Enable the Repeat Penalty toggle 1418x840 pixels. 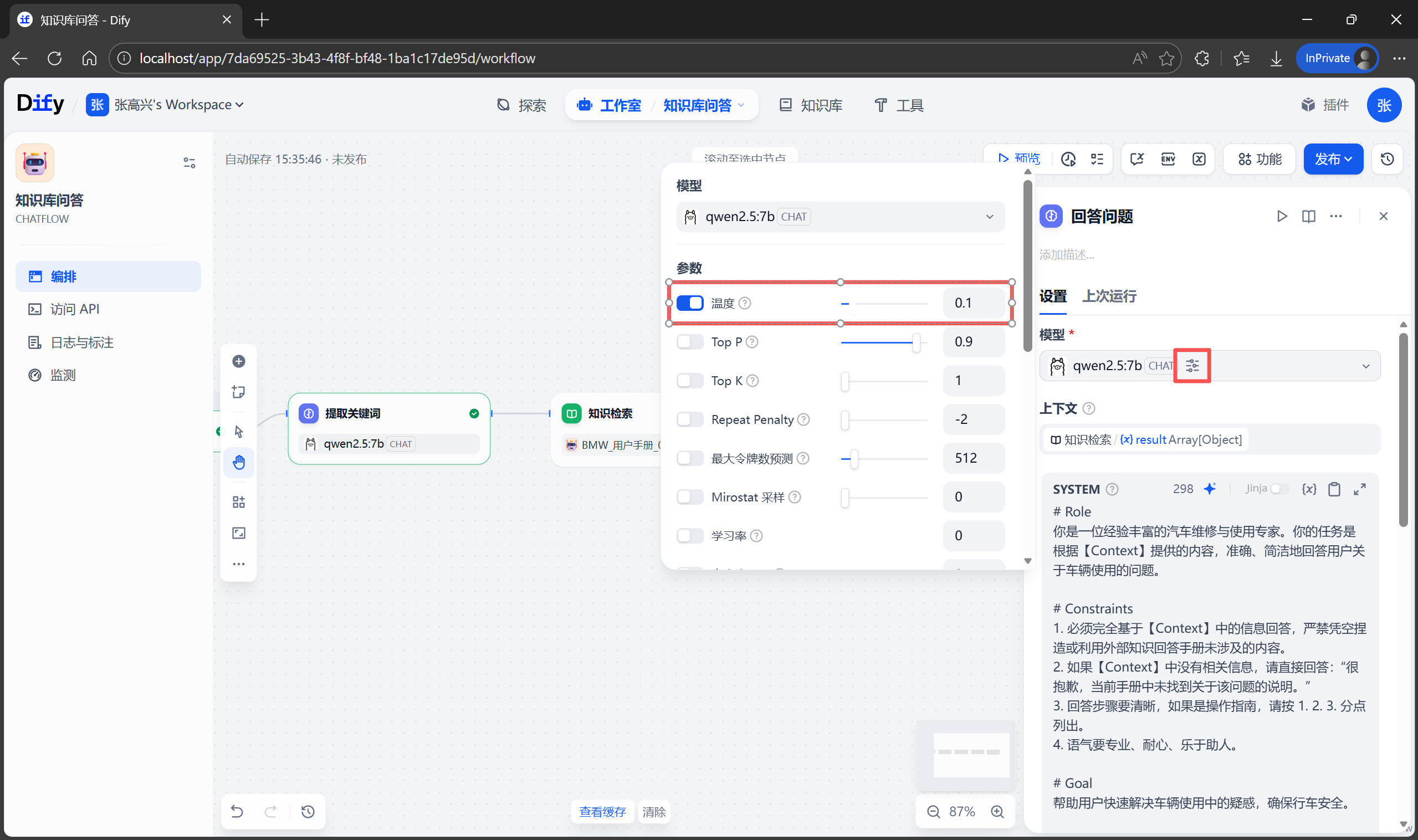689,419
